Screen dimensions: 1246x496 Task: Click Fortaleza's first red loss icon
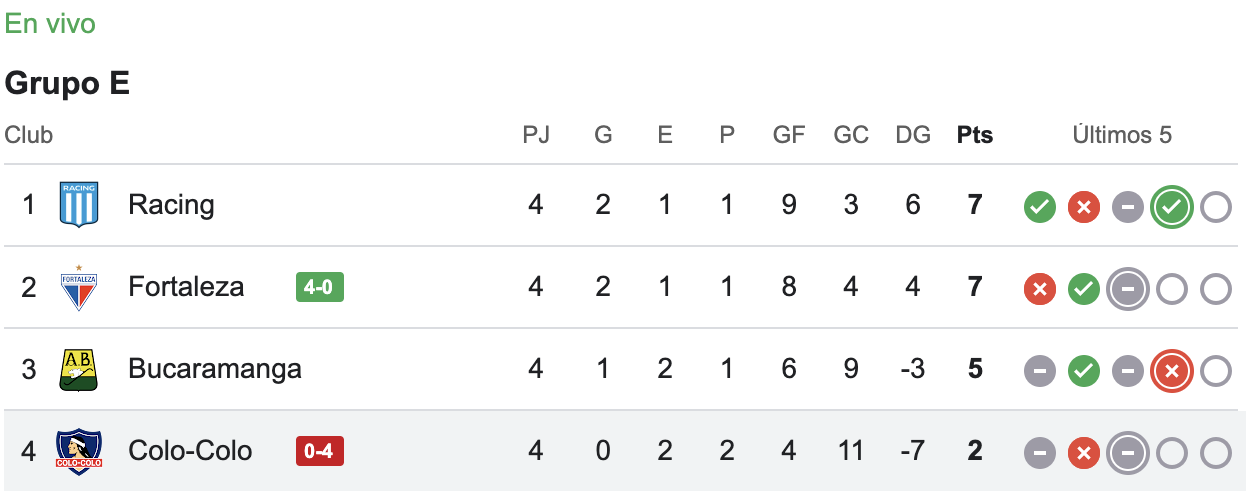click(1040, 290)
